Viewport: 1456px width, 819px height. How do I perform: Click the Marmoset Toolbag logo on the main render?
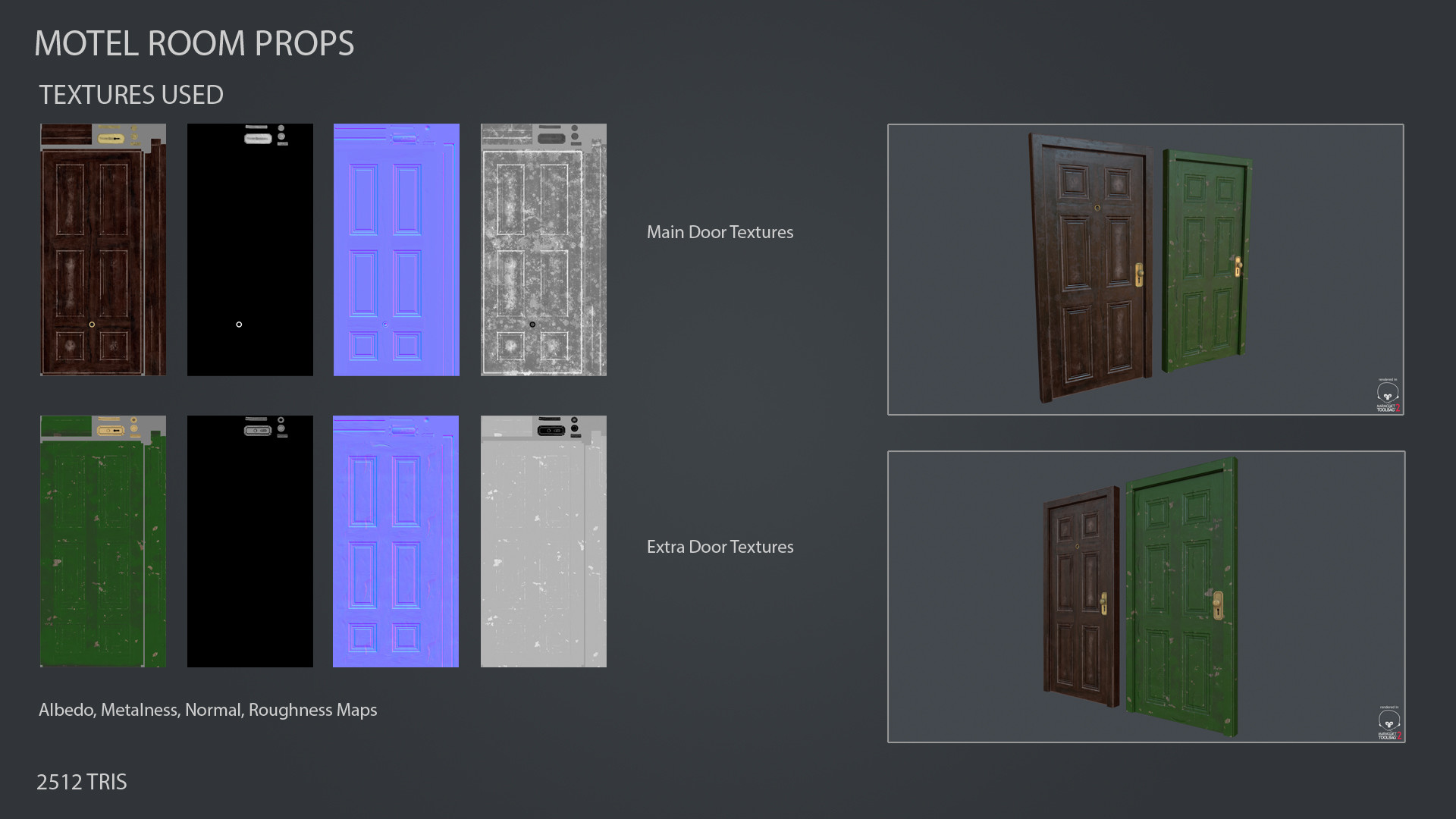pos(1387,394)
